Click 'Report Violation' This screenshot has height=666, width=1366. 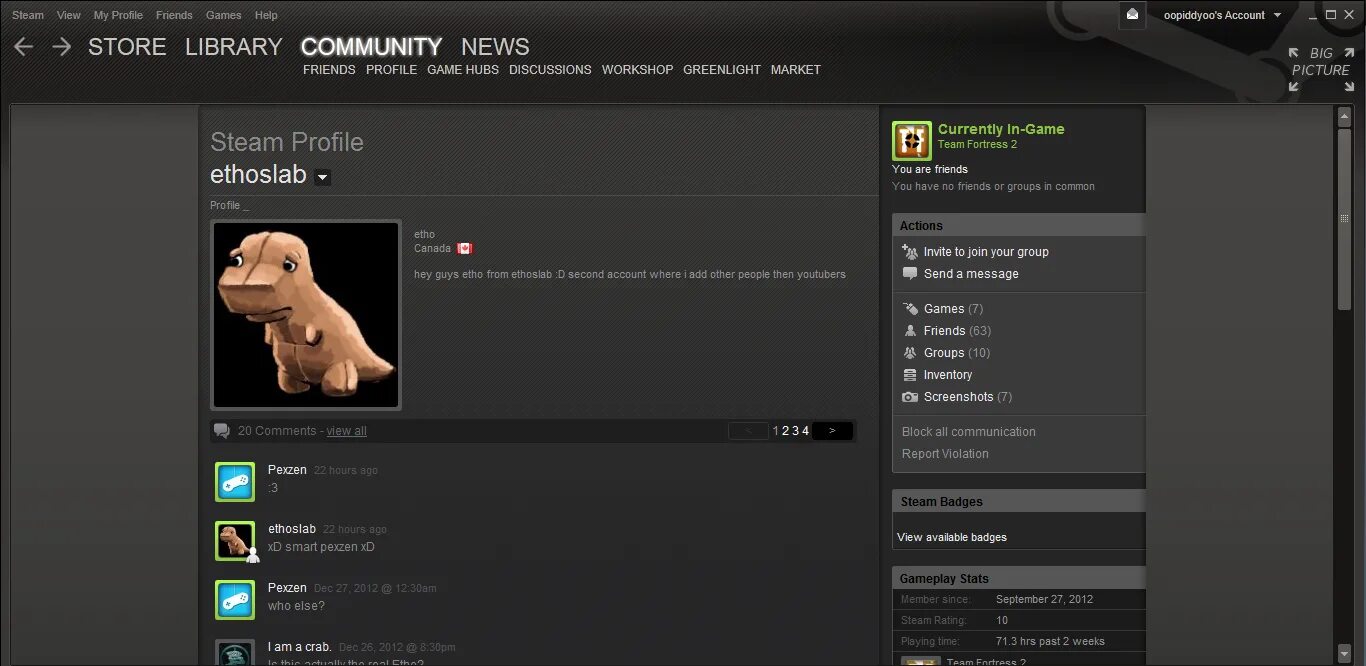pyautogui.click(x=945, y=454)
